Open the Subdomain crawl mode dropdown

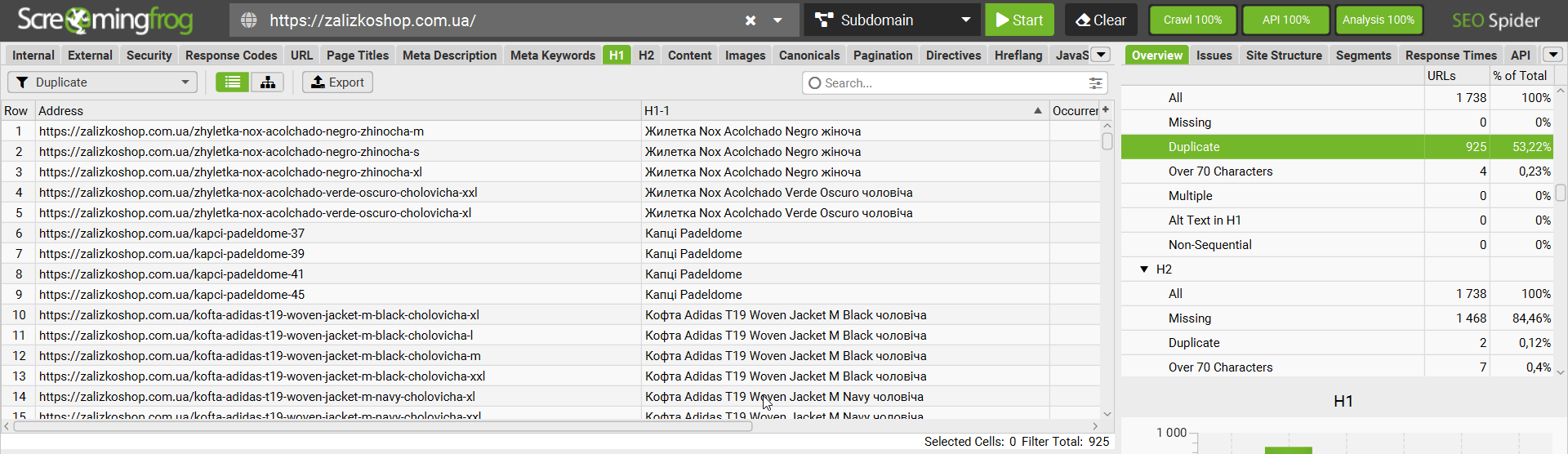pos(893,20)
